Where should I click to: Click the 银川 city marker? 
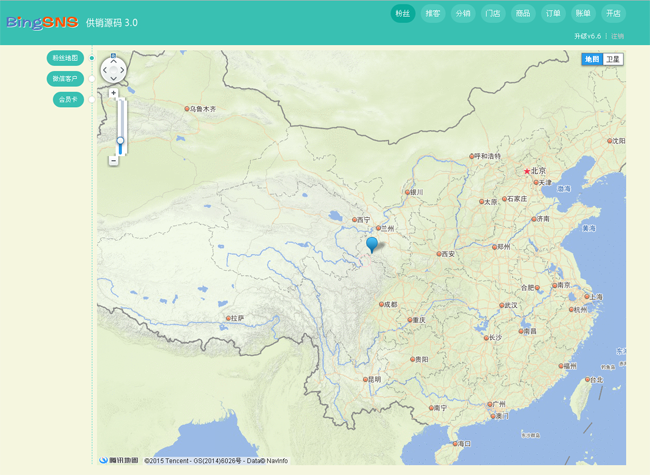[407, 192]
